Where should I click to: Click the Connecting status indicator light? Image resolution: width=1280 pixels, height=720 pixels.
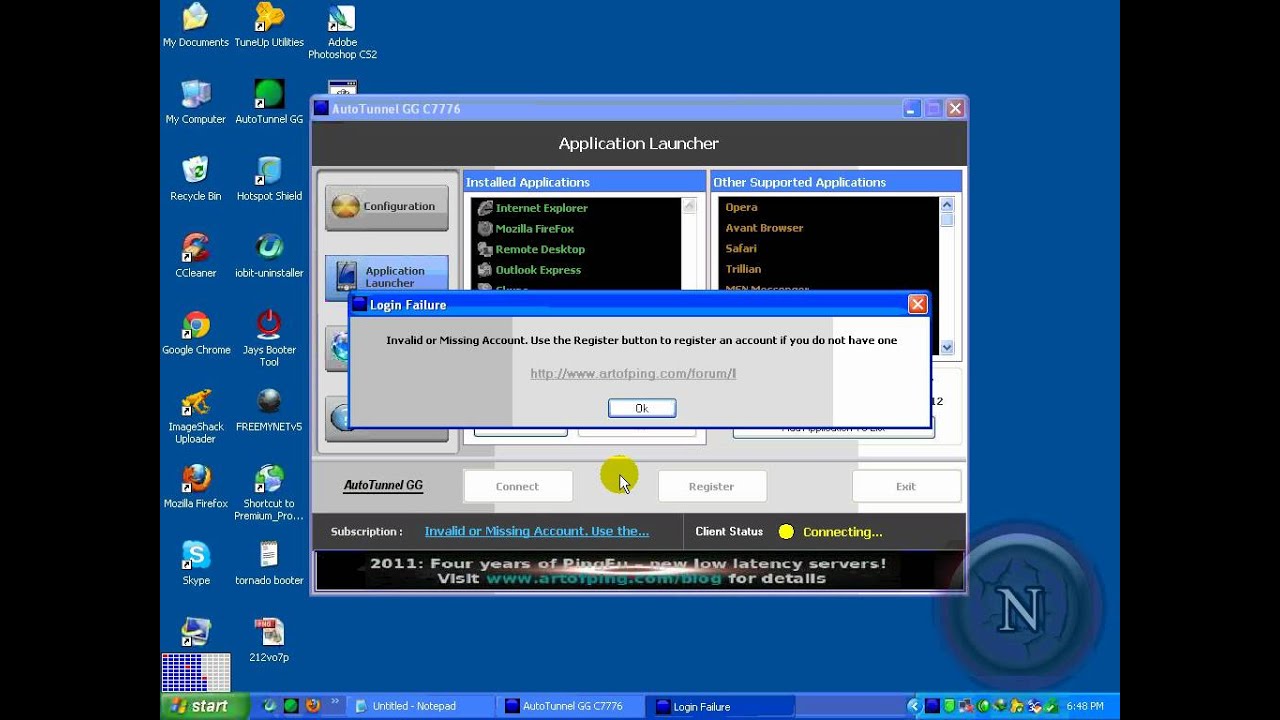pos(786,532)
